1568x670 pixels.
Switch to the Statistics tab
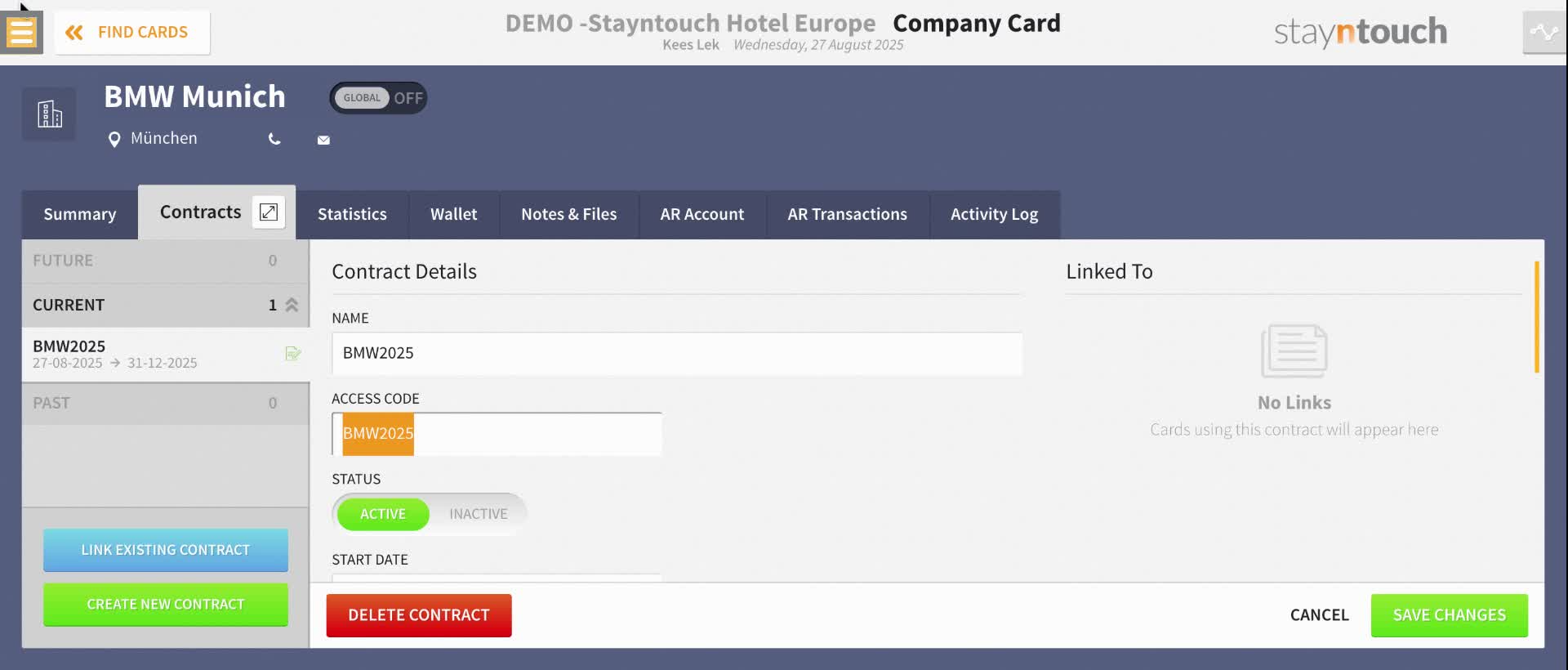coord(352,215)
